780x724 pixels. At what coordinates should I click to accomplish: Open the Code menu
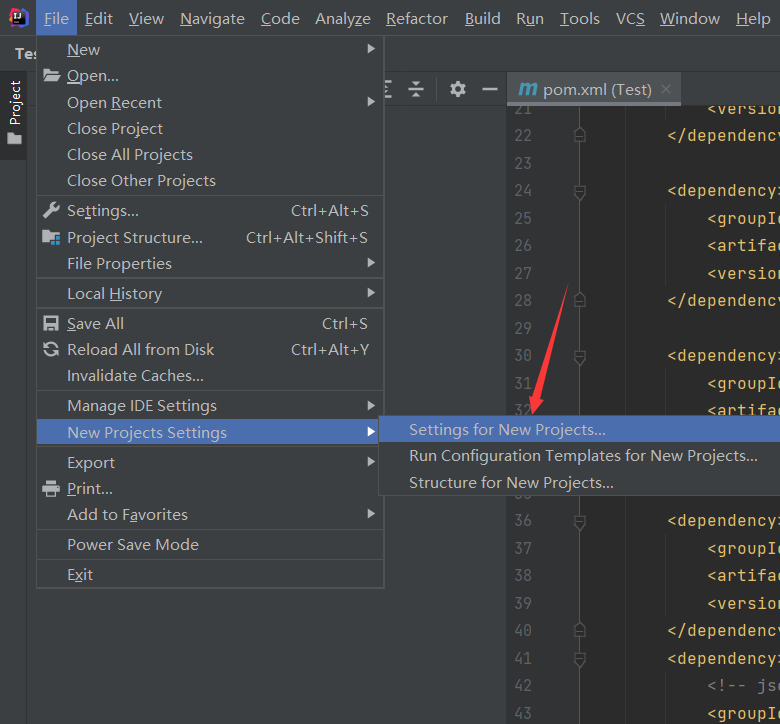click(x=280, y=18)
